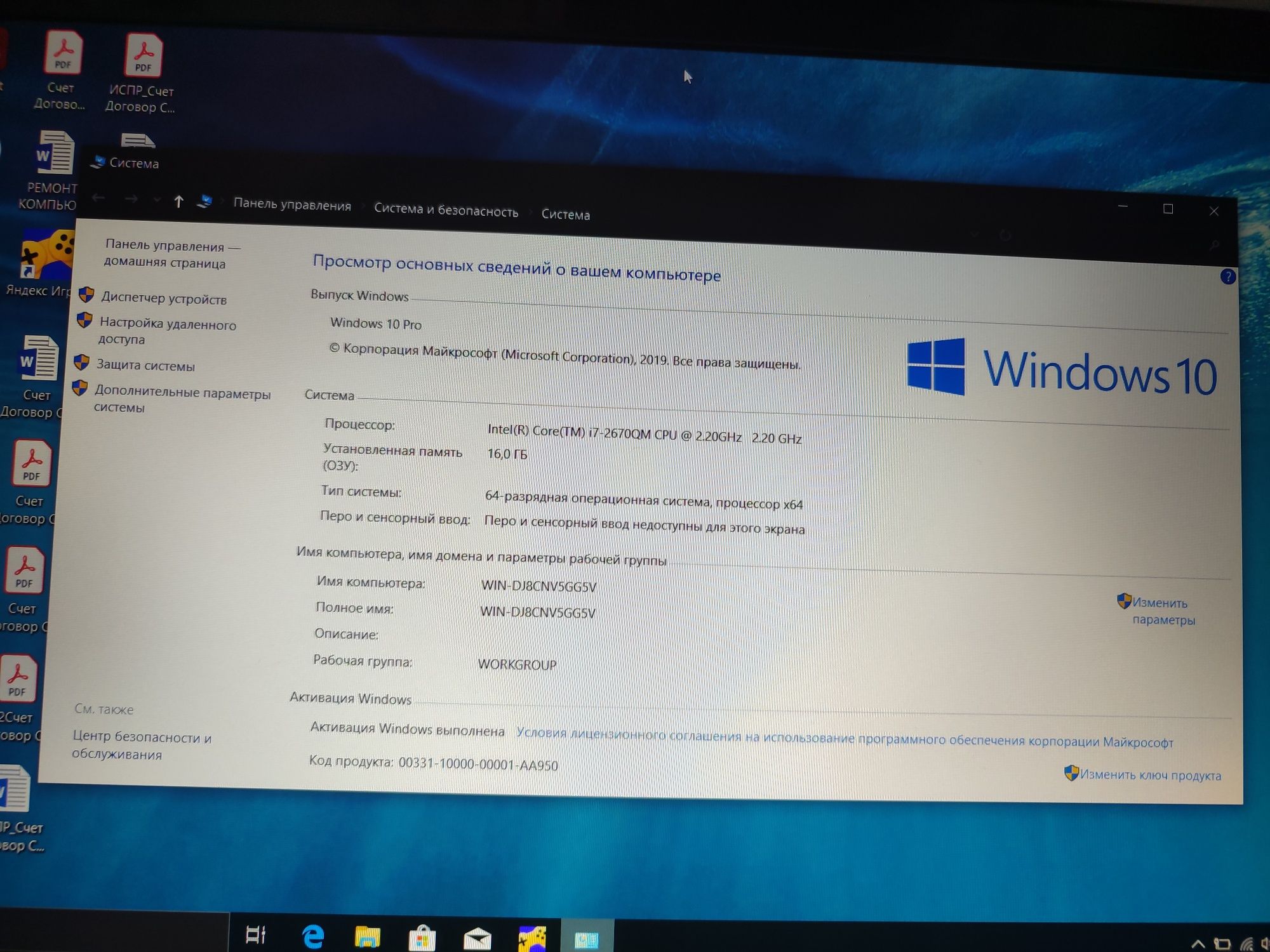Open Центр безопасности и обслуживания link
Image resolution: width=1270 pixels, height=952 pixels.
[x=141, y=745]
